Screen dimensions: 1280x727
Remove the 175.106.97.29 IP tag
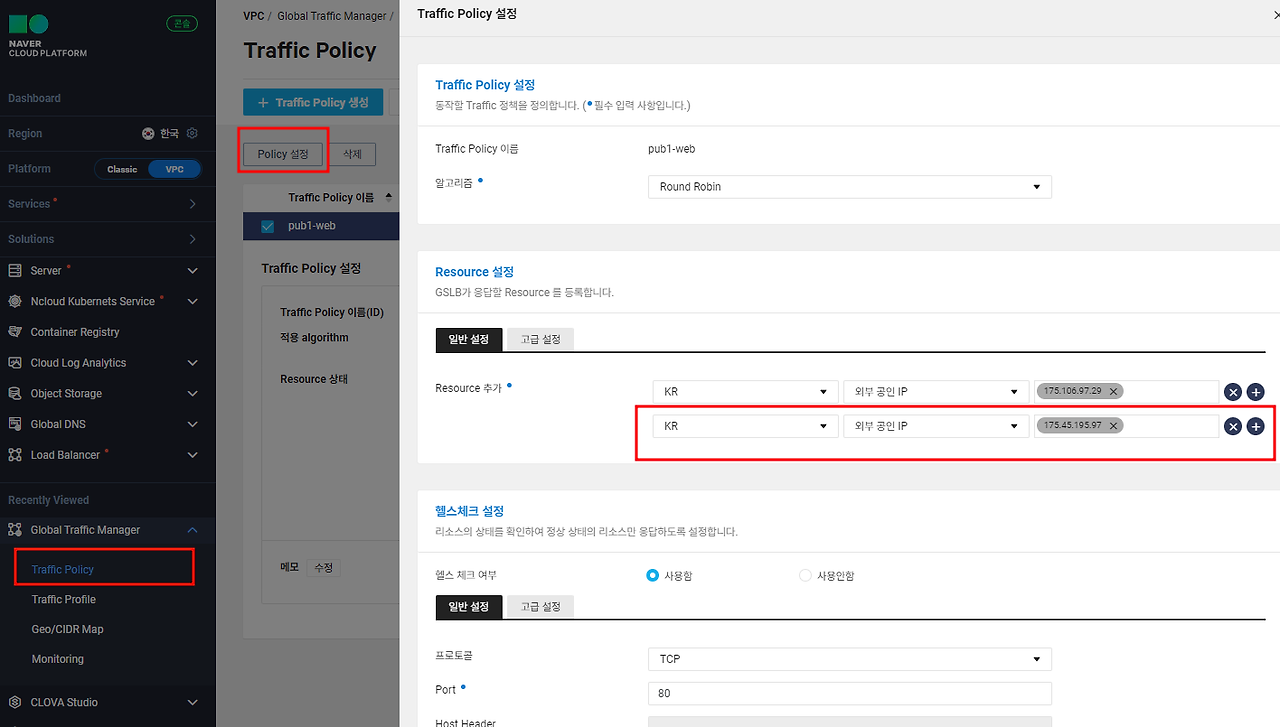point(1113,391)
